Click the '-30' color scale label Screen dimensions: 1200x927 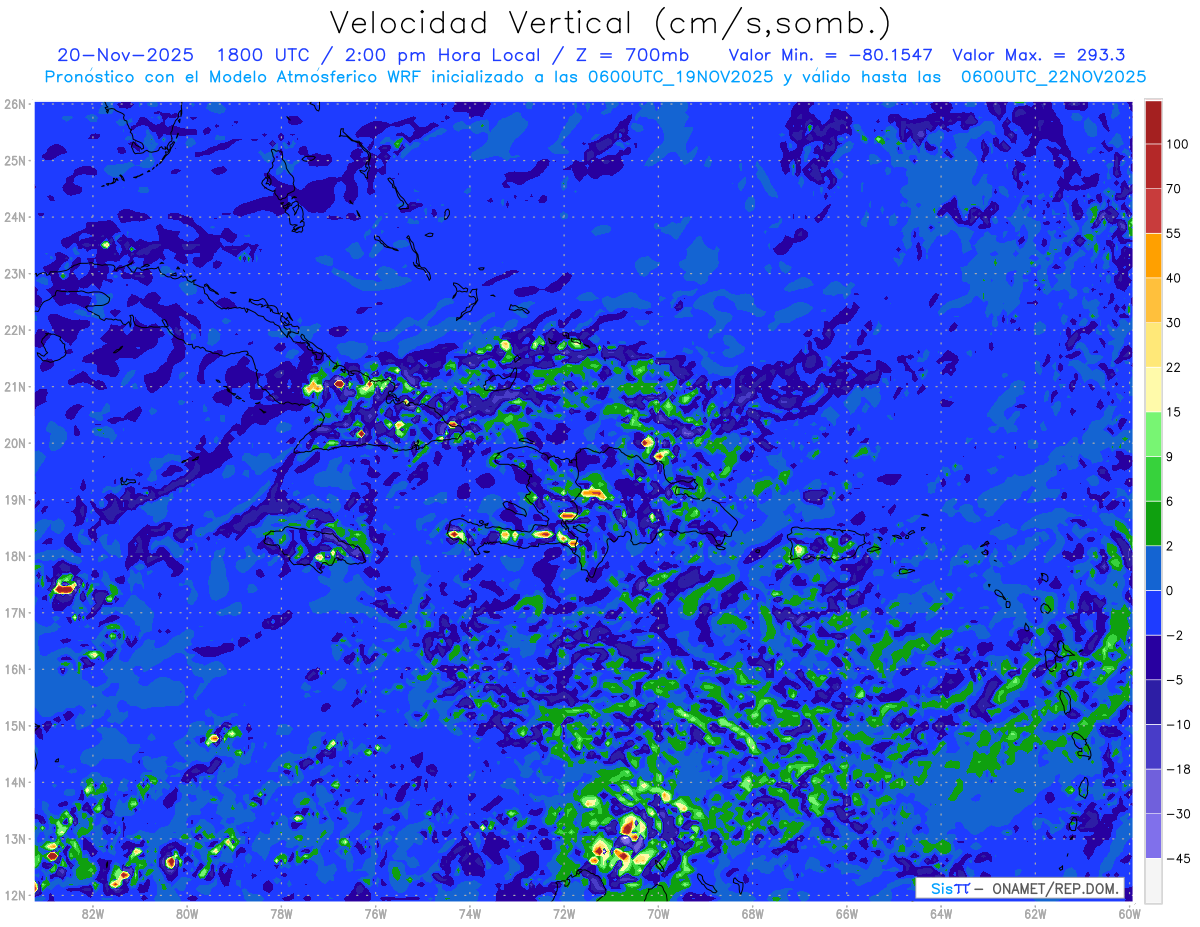click(1177, 814)
